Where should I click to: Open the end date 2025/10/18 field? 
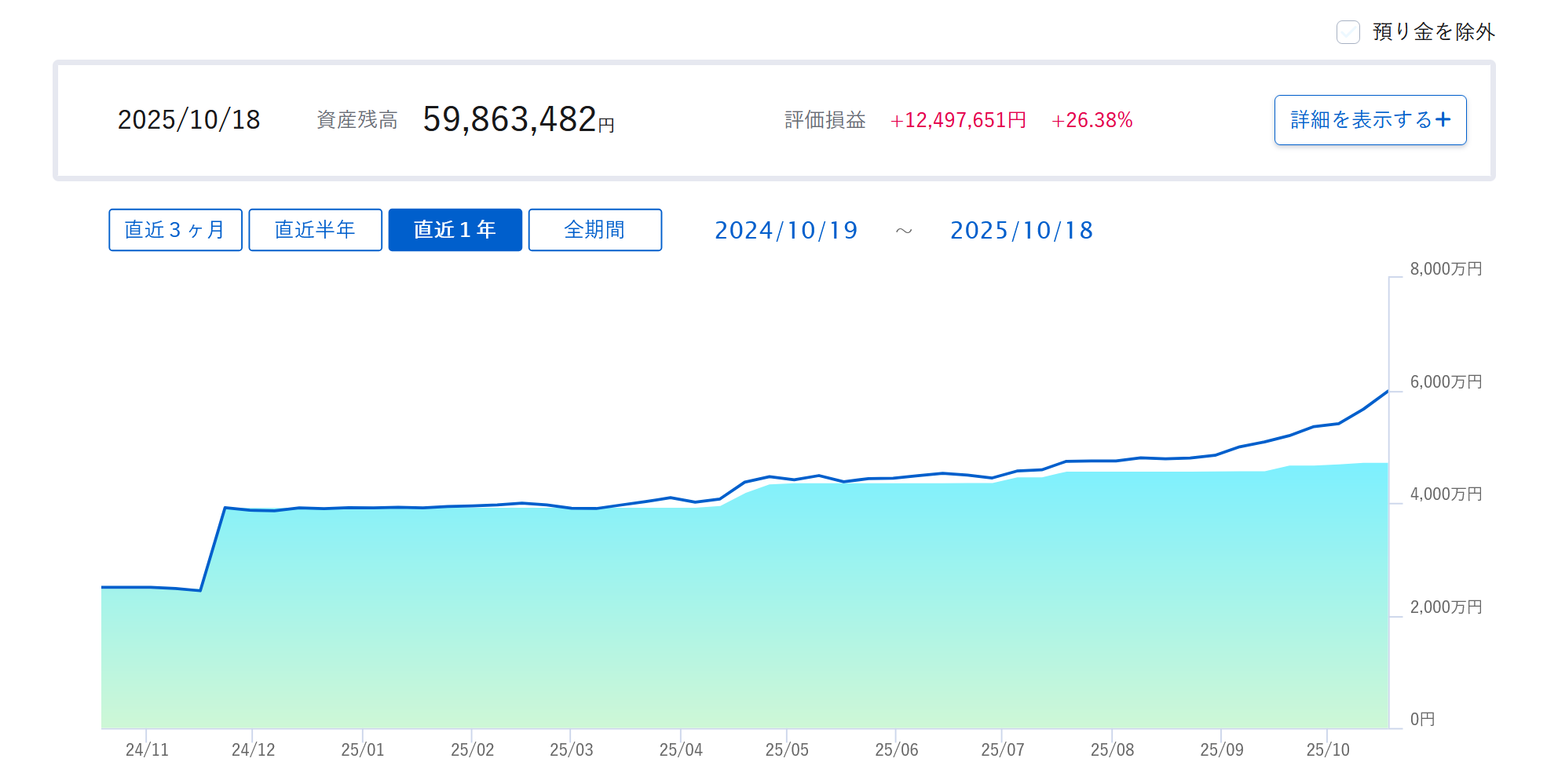[x=1021, y=231]
